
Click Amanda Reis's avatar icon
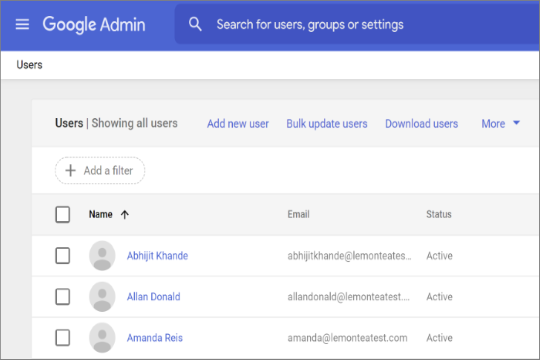pyautogui.click(x=102, y=338)
